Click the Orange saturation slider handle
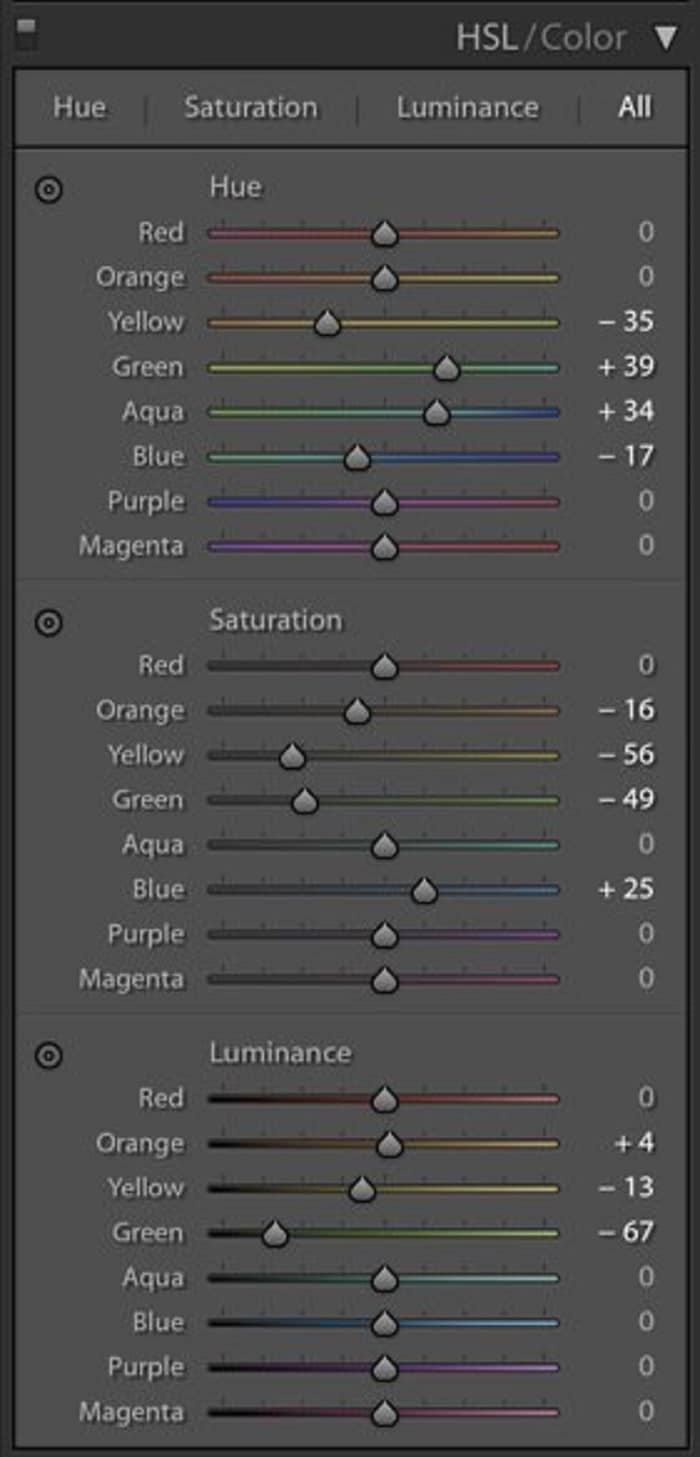Viewport: 700px width, 1457px height. [x=357, y=712]
